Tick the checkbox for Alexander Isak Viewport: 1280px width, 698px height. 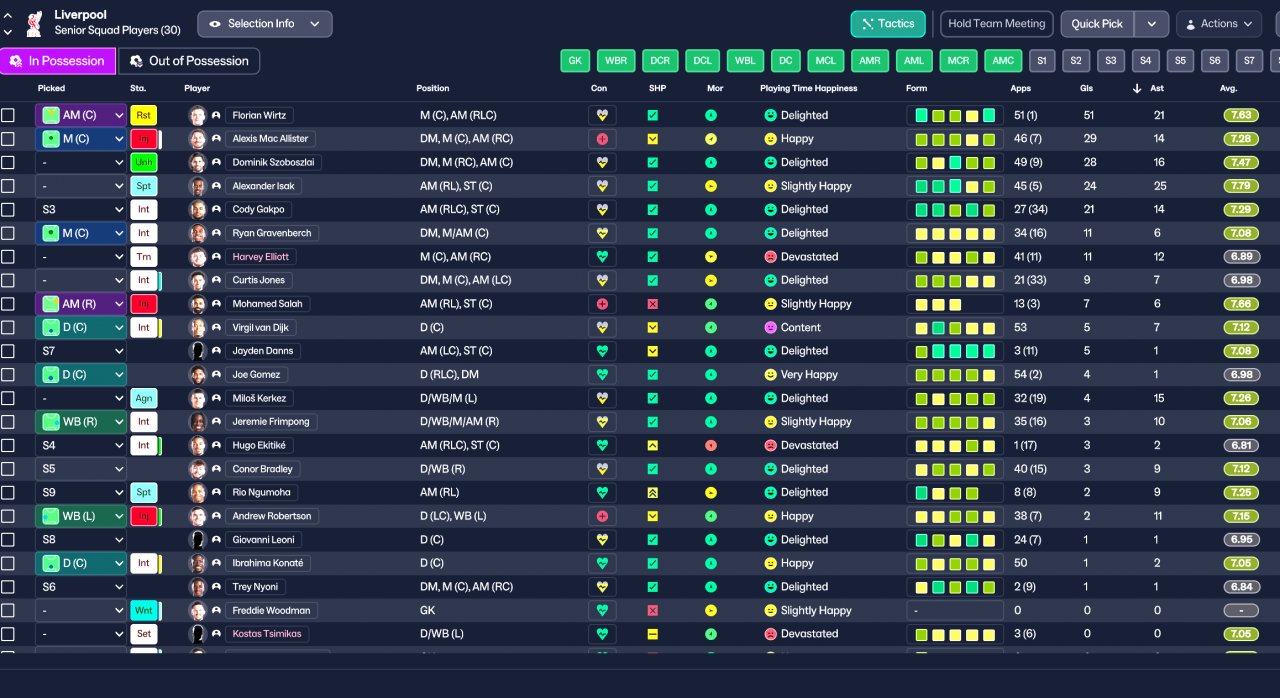coord(8,186)
